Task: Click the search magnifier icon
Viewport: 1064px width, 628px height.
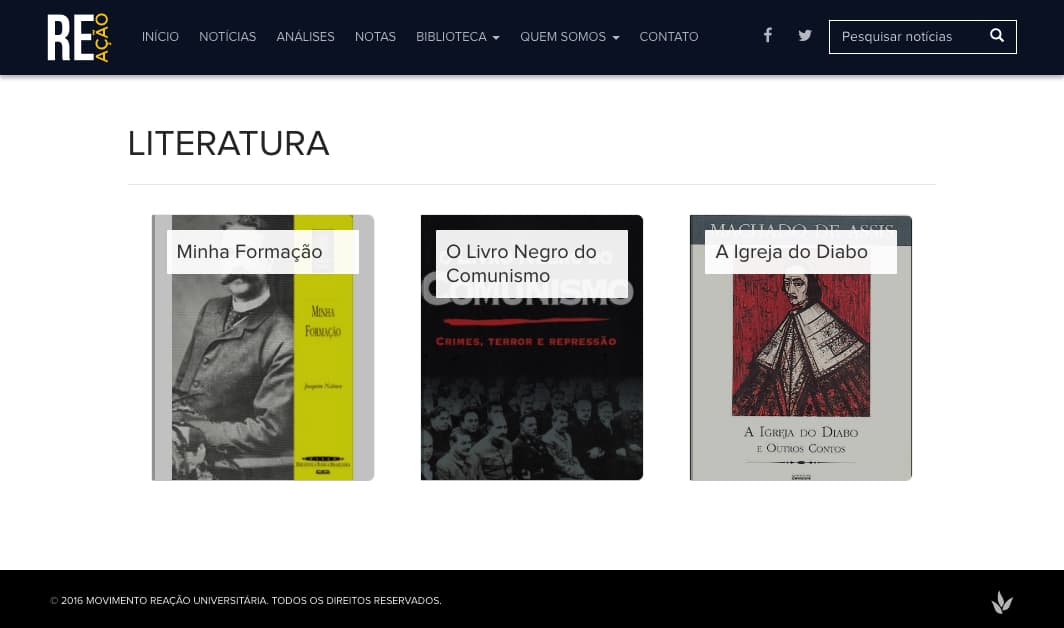Action: (996, 35)
